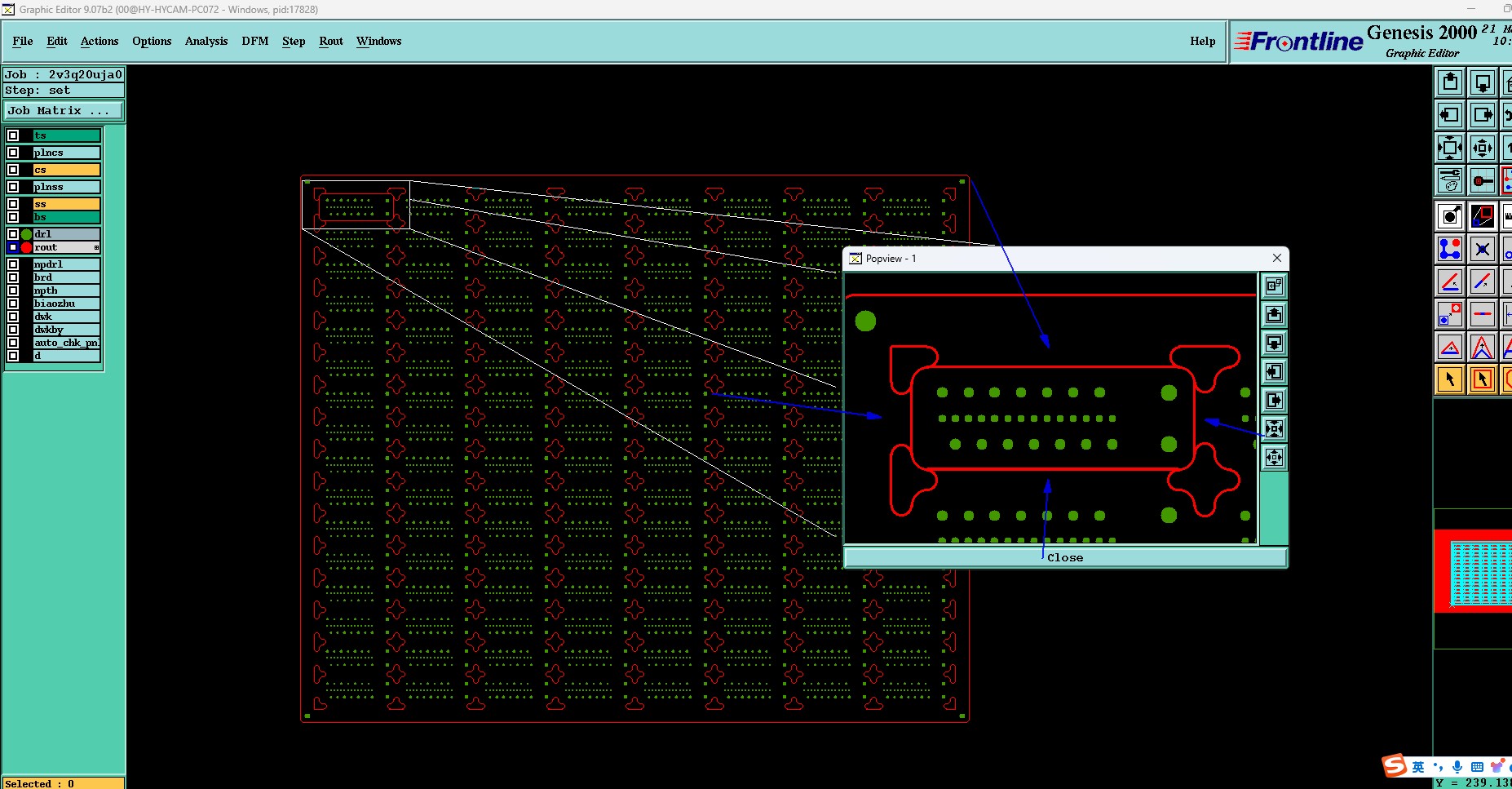Screen dimensions: 1512x789
Task: Pan up inside the Popview window
Action: [1274, 315]
